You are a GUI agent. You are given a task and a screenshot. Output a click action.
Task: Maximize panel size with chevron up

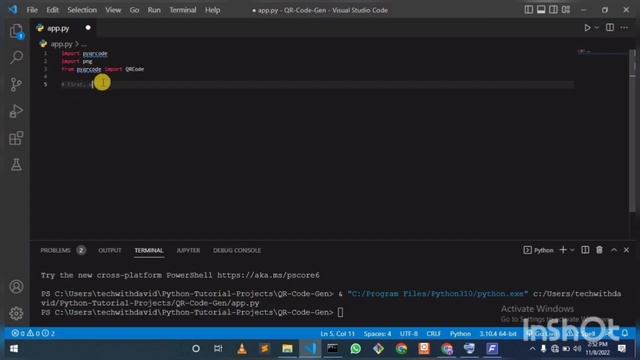[x=614, y=250]
